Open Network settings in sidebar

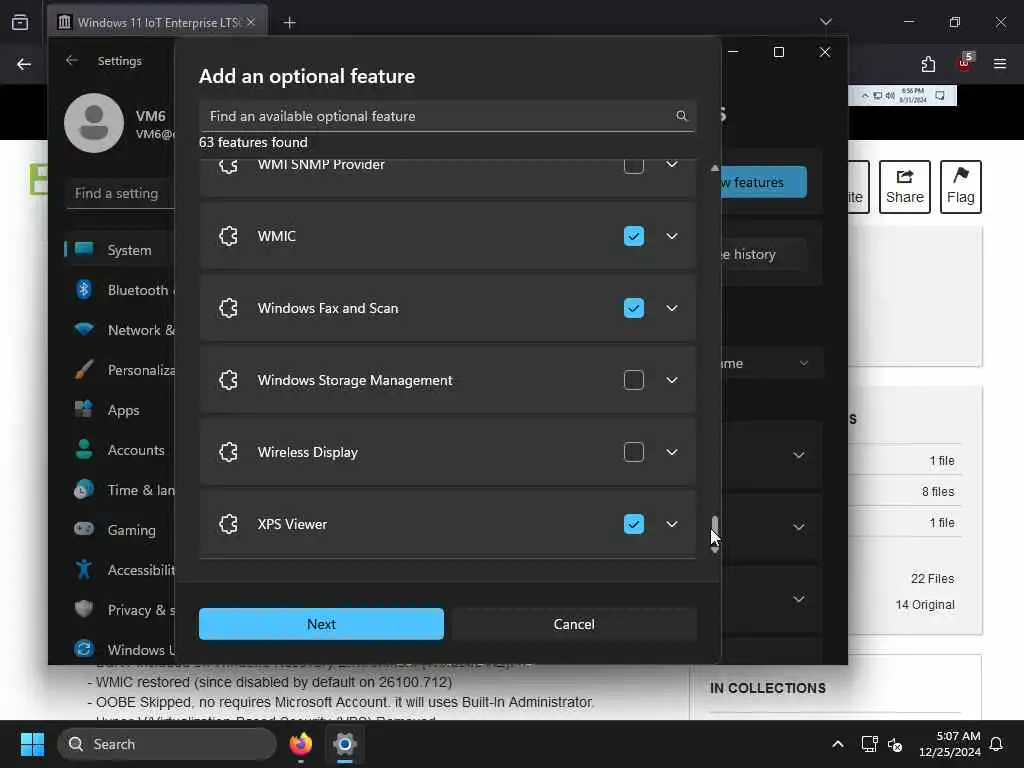(x=120, y=330)
